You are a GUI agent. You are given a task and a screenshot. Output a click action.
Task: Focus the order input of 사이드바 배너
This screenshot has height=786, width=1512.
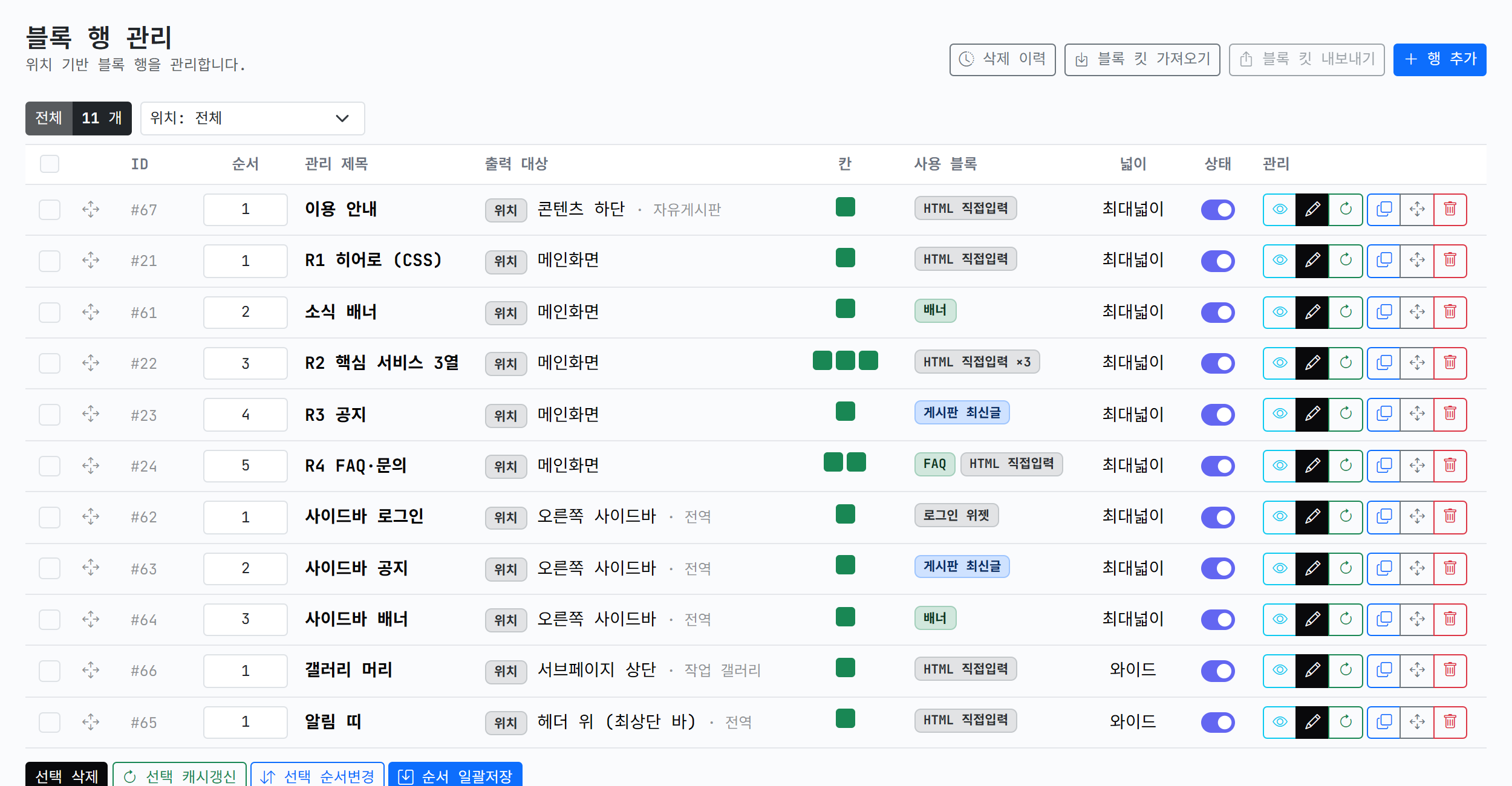coord(246,619)
